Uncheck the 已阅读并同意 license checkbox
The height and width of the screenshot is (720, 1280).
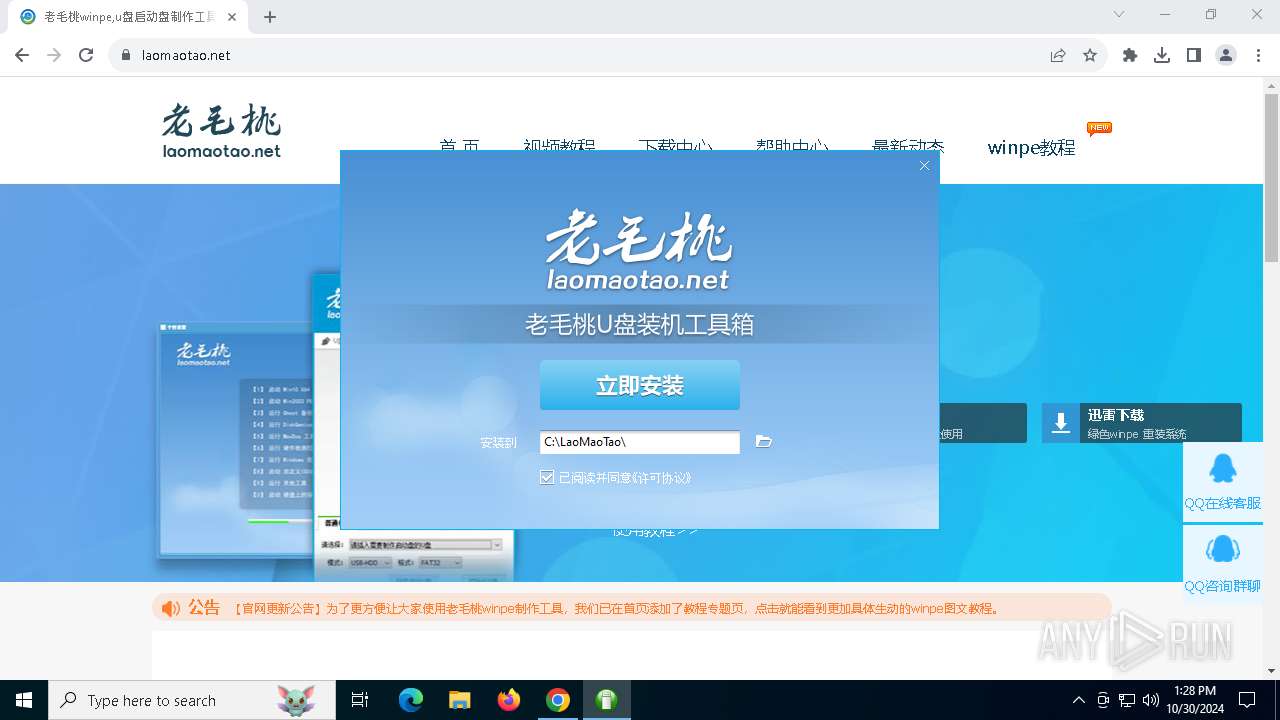pyautogui.click(x=547, y=477)
